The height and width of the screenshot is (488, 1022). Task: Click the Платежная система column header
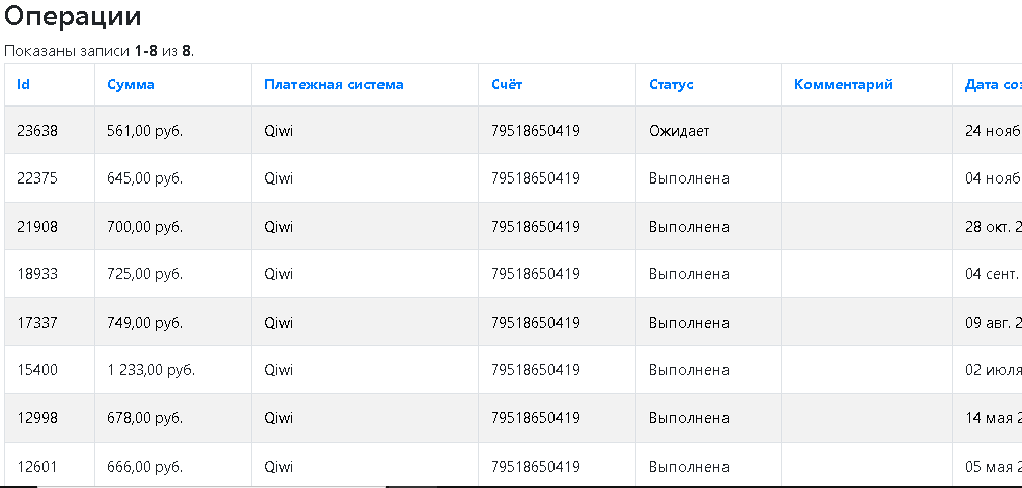click(x=334, y=85)
